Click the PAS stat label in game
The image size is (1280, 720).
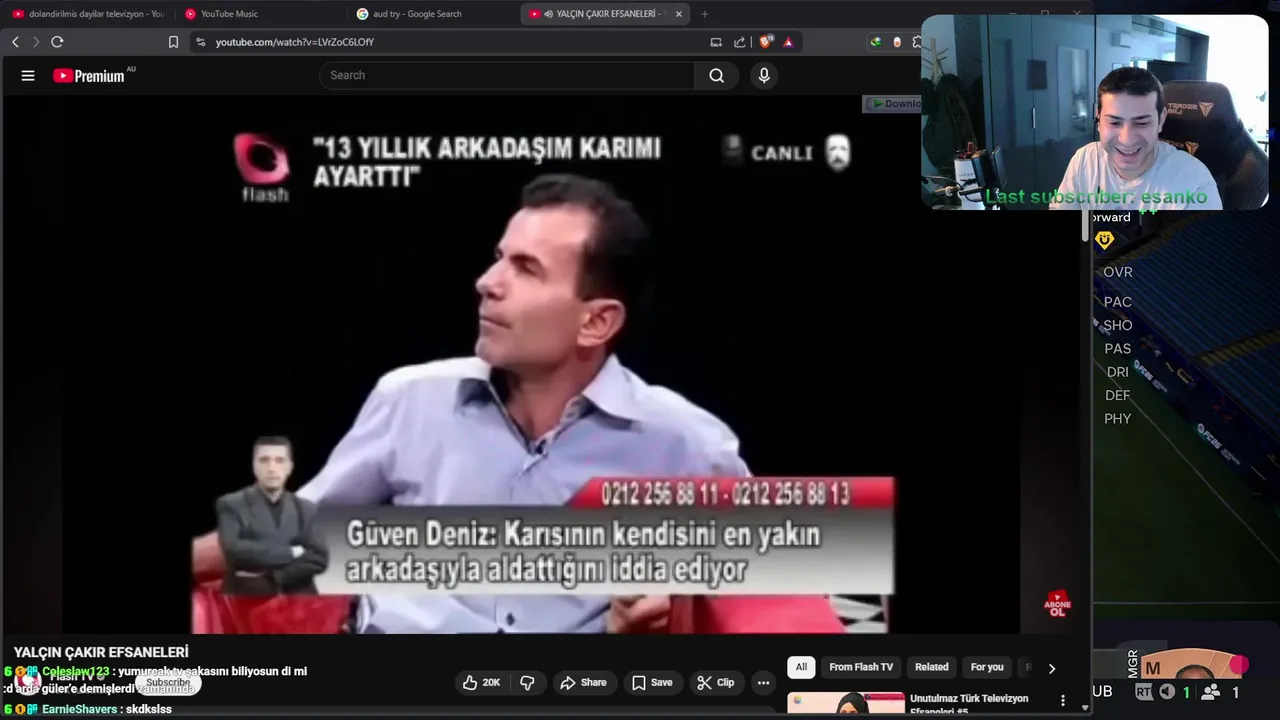(1118, 349)
